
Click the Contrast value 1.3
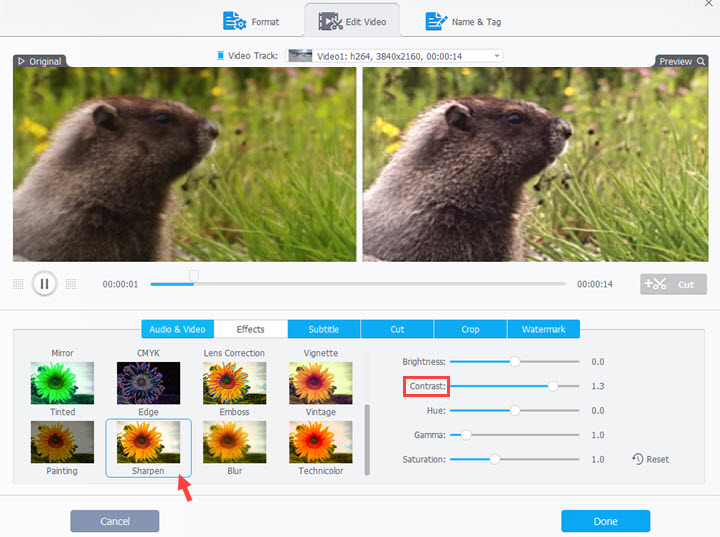[x=597, y=386]
